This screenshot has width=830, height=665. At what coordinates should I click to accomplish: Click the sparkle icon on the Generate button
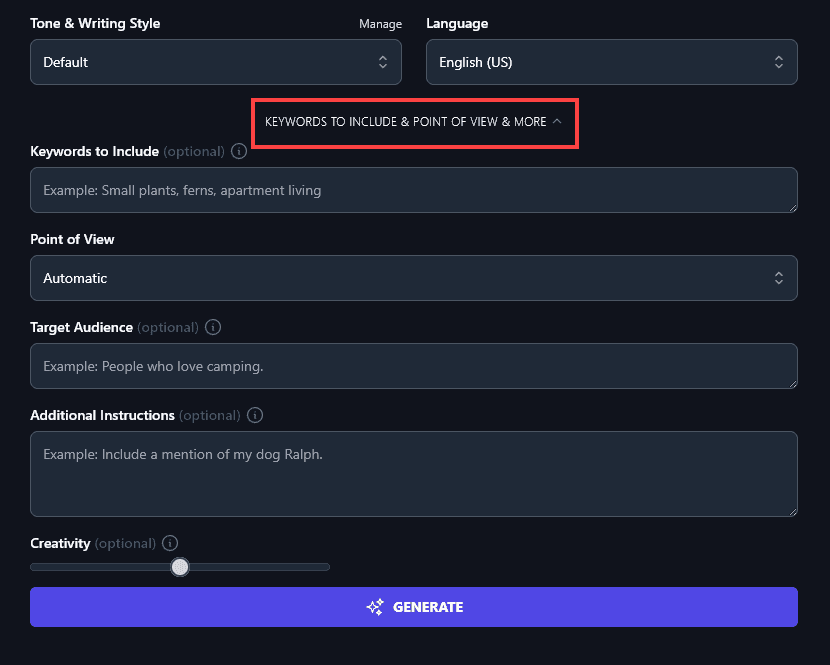375,606
